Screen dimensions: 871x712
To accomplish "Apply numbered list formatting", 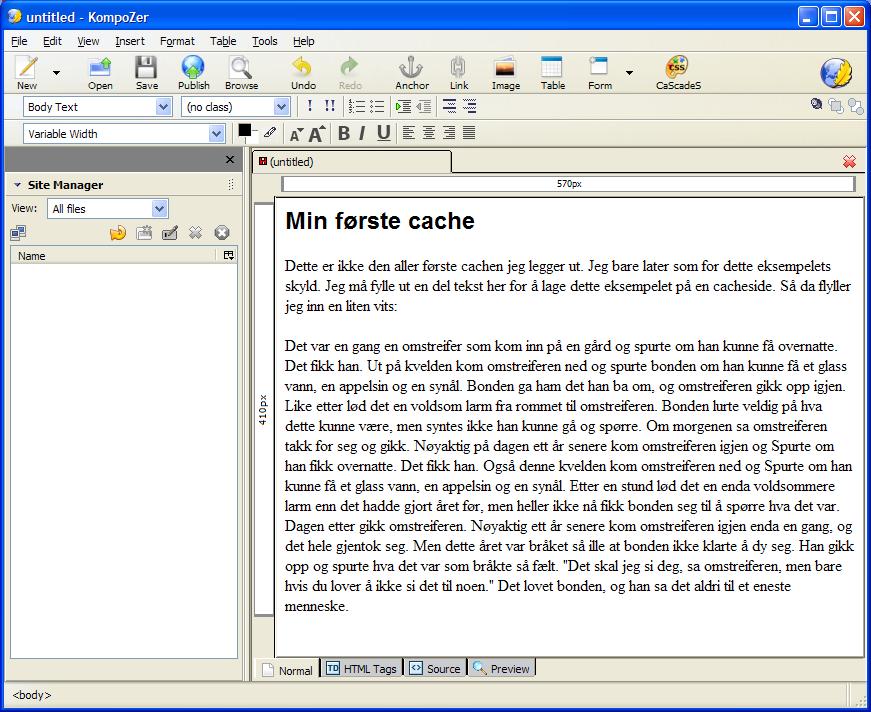I will coord(356,106).
